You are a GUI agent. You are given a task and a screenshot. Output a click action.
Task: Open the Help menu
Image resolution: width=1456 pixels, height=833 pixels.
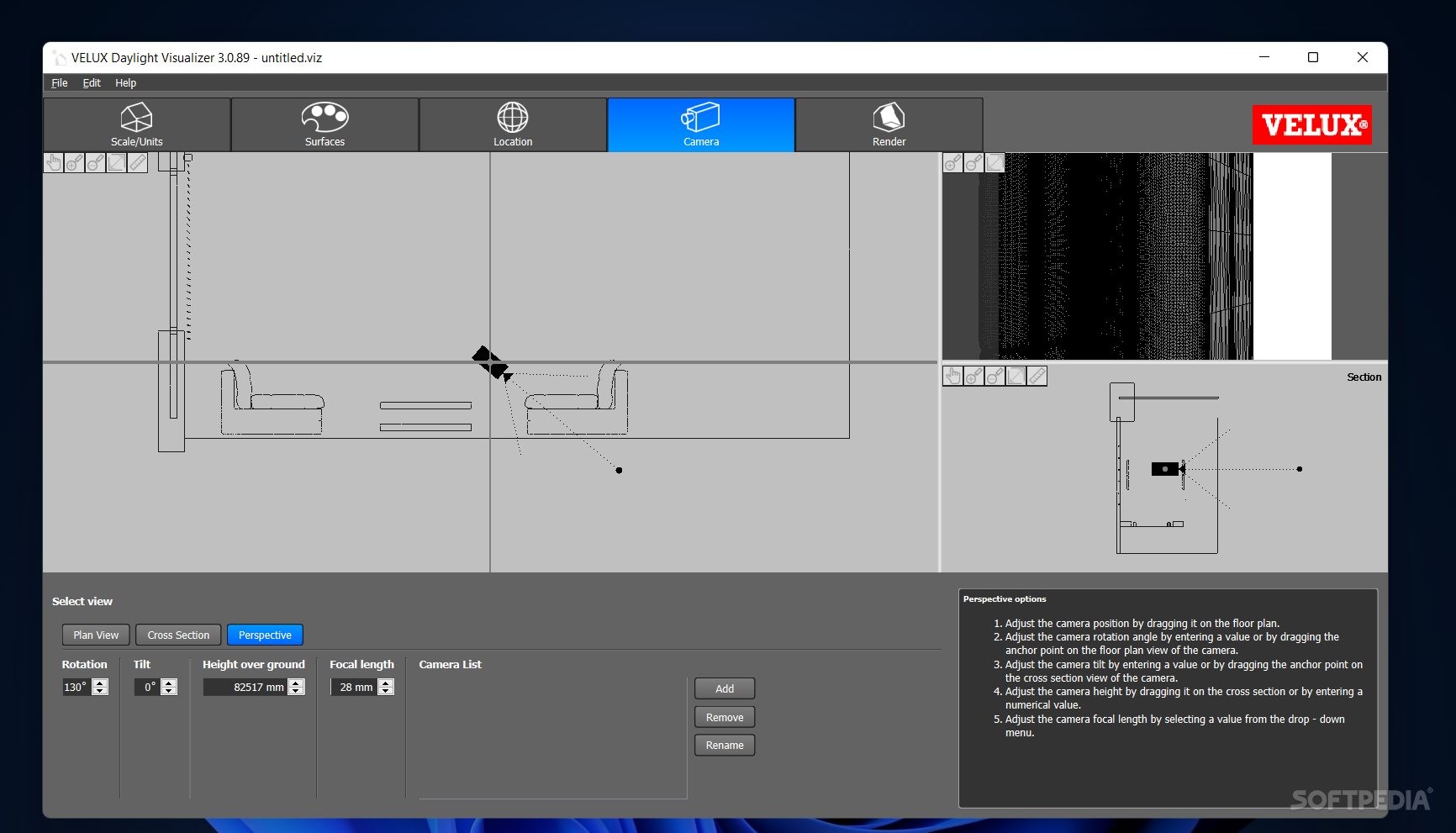pos(125,82)
